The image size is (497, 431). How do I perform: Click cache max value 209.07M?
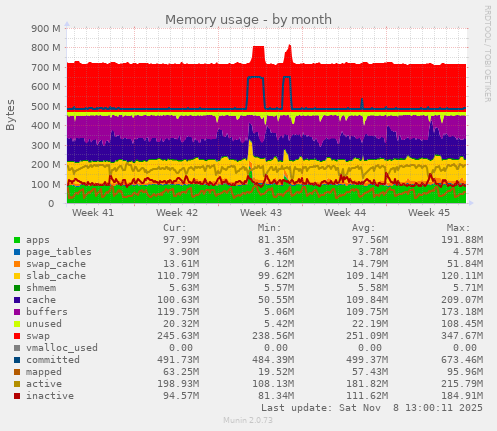(462, 300)
